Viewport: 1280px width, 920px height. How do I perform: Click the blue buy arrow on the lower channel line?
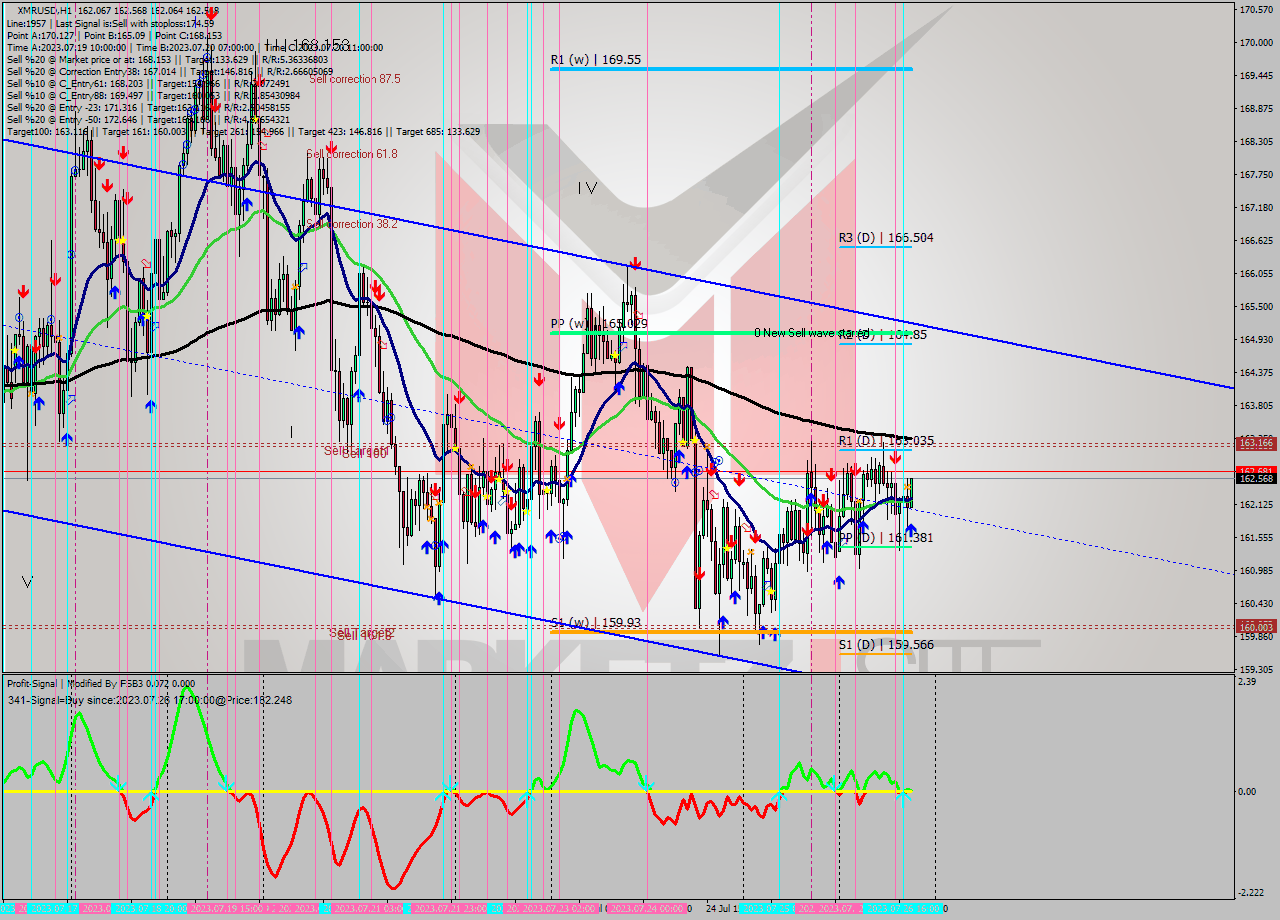tap(438, 597)
